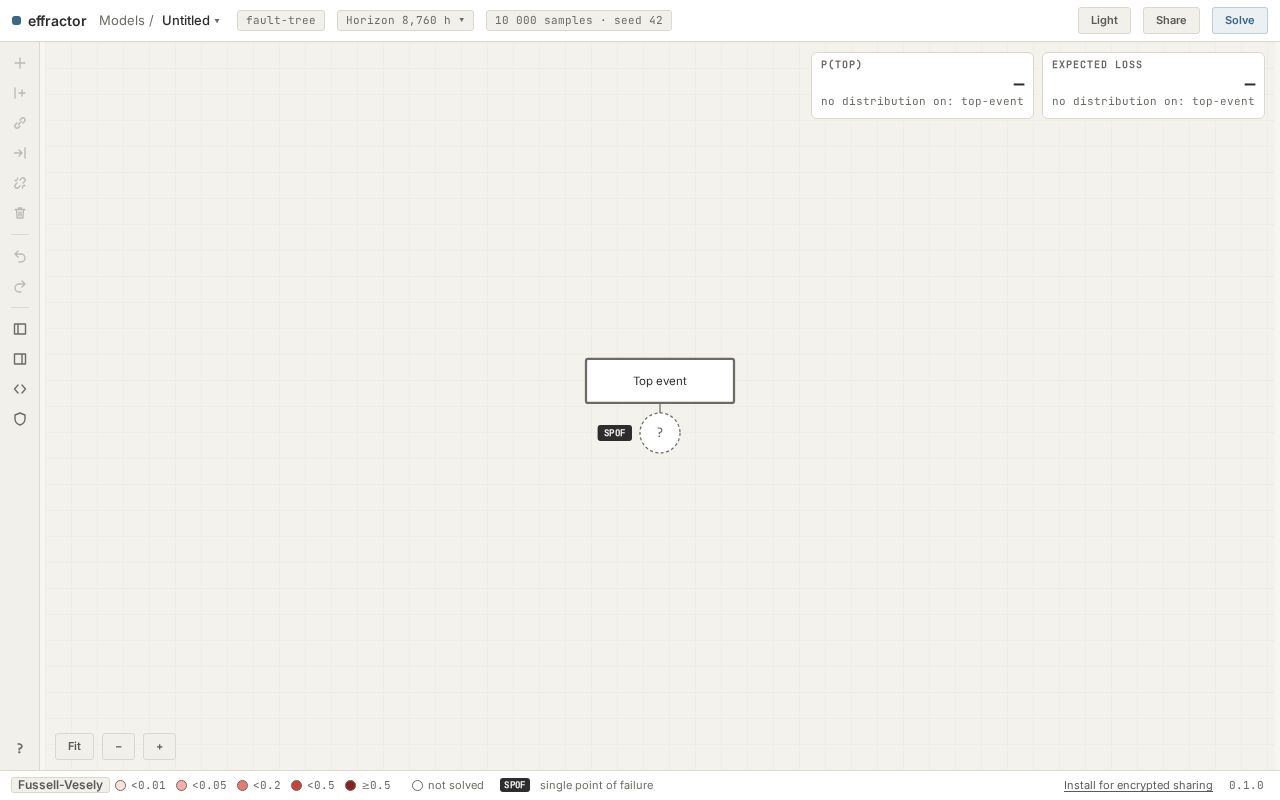Zoom in with the plus button
The image size is (1280, 800).
[x=159, y=746]
